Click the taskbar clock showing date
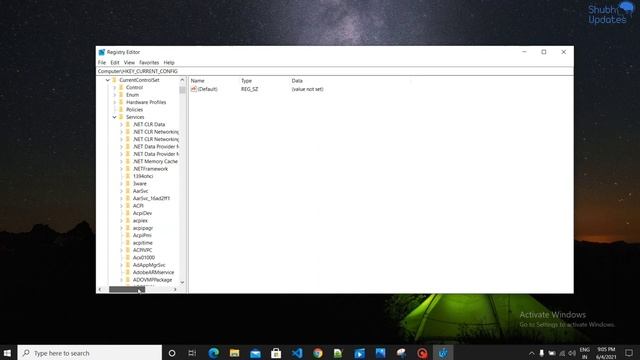The width and height of the screenshot is (640, 360). (x=606, y=353)
